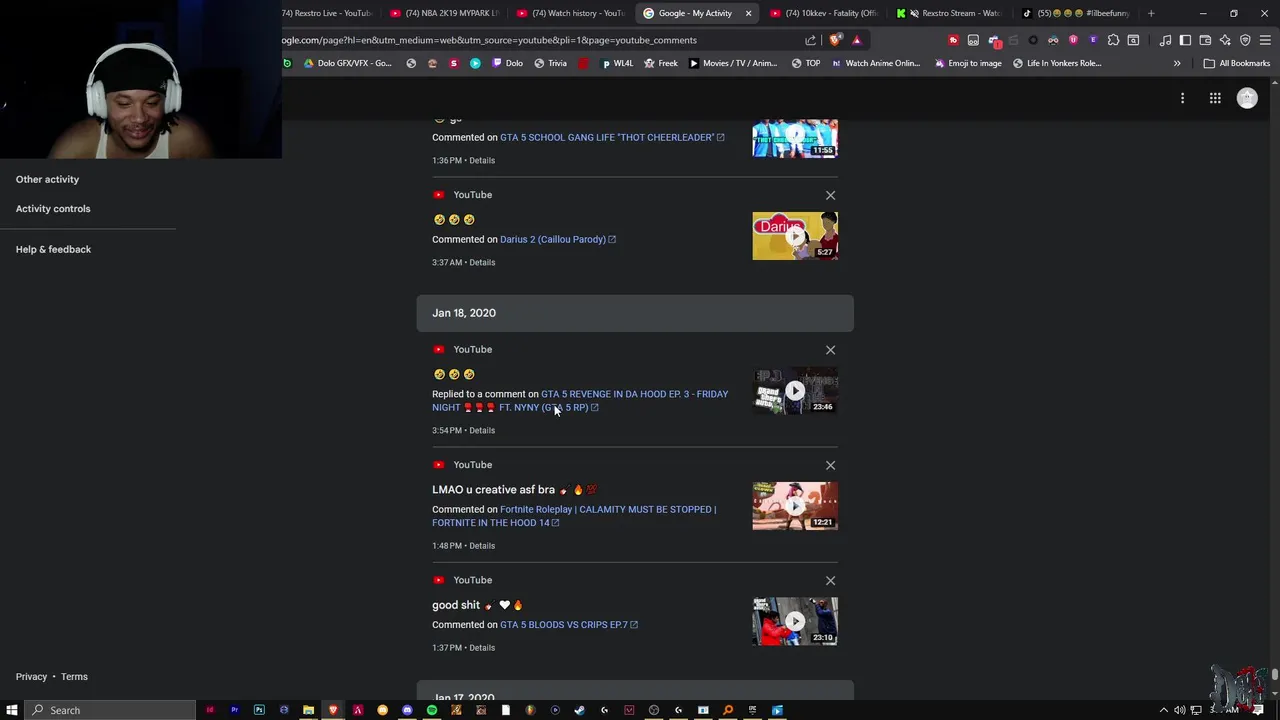Open the Google account avatar

pos(1247,98)
